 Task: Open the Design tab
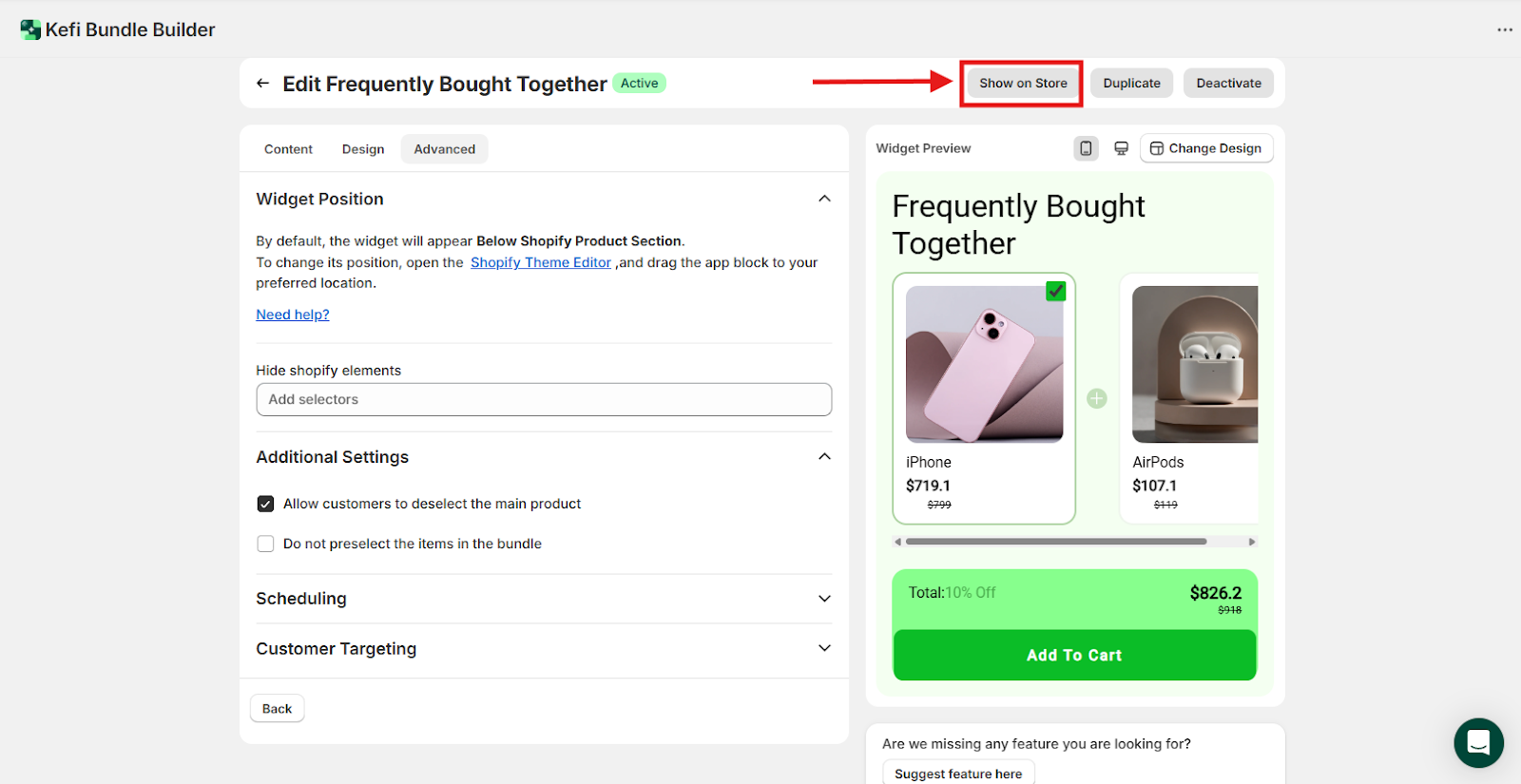(363, 149)
